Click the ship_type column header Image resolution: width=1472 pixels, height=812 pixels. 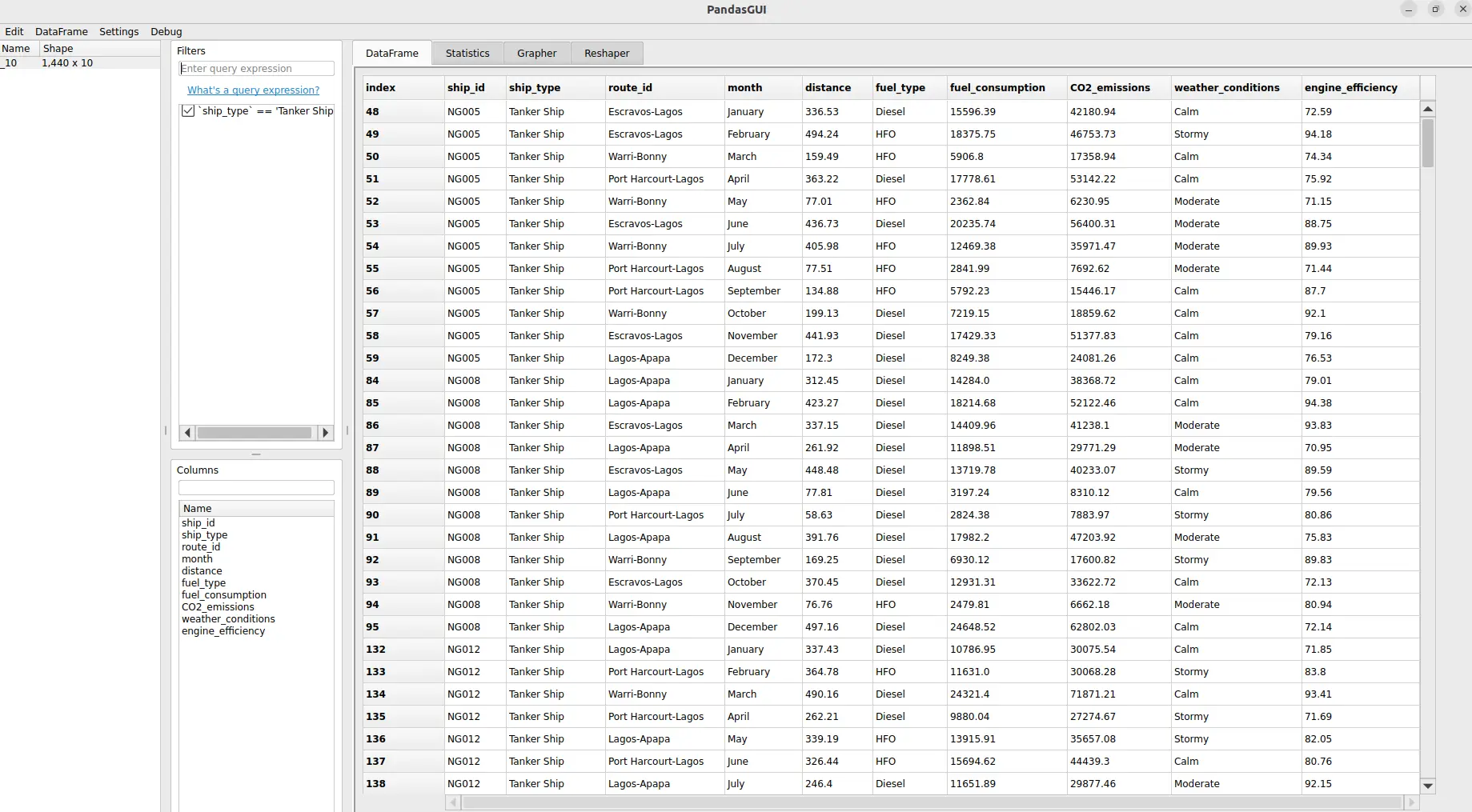(x=556, y=88)
